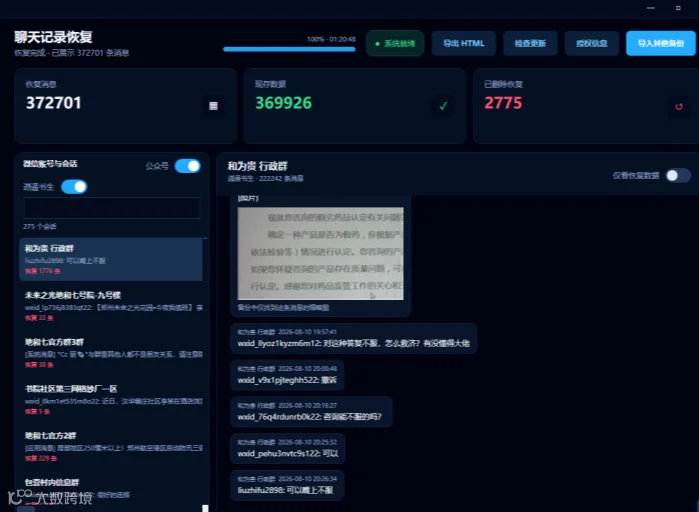
Task: Click the '恢复 5 条' red label
Action: point(37,411)
